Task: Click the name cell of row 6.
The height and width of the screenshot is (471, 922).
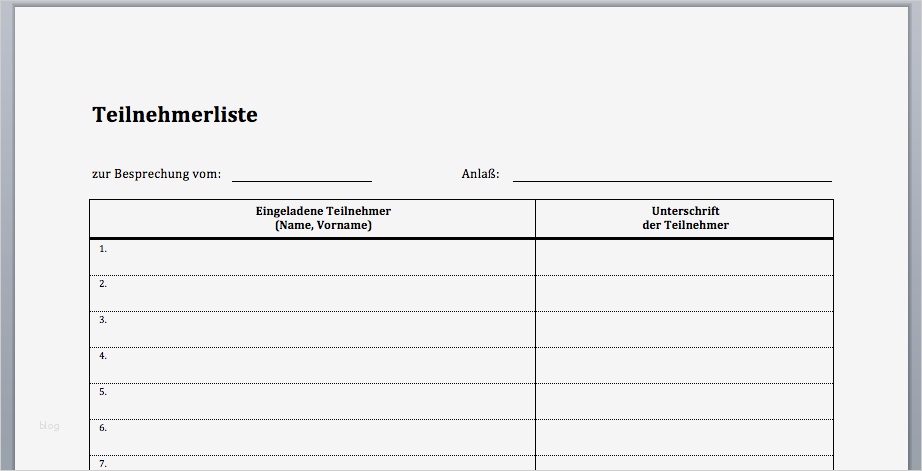Action: [x=312, y=437]
